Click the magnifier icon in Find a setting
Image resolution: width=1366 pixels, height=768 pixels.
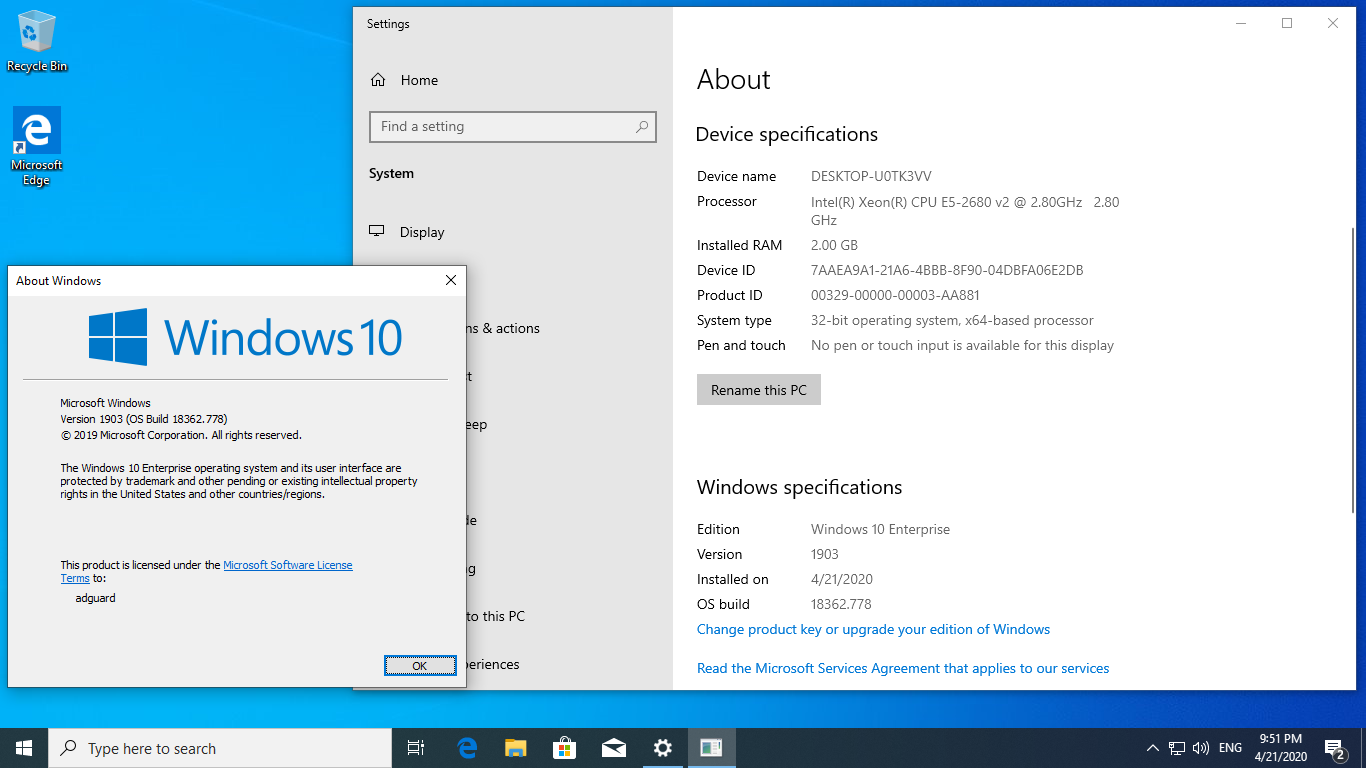642,127
